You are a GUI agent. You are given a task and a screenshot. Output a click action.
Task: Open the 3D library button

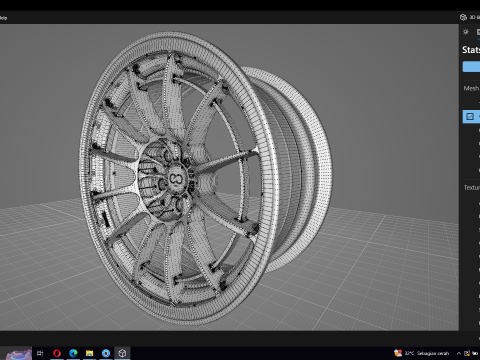click(470, 17)
